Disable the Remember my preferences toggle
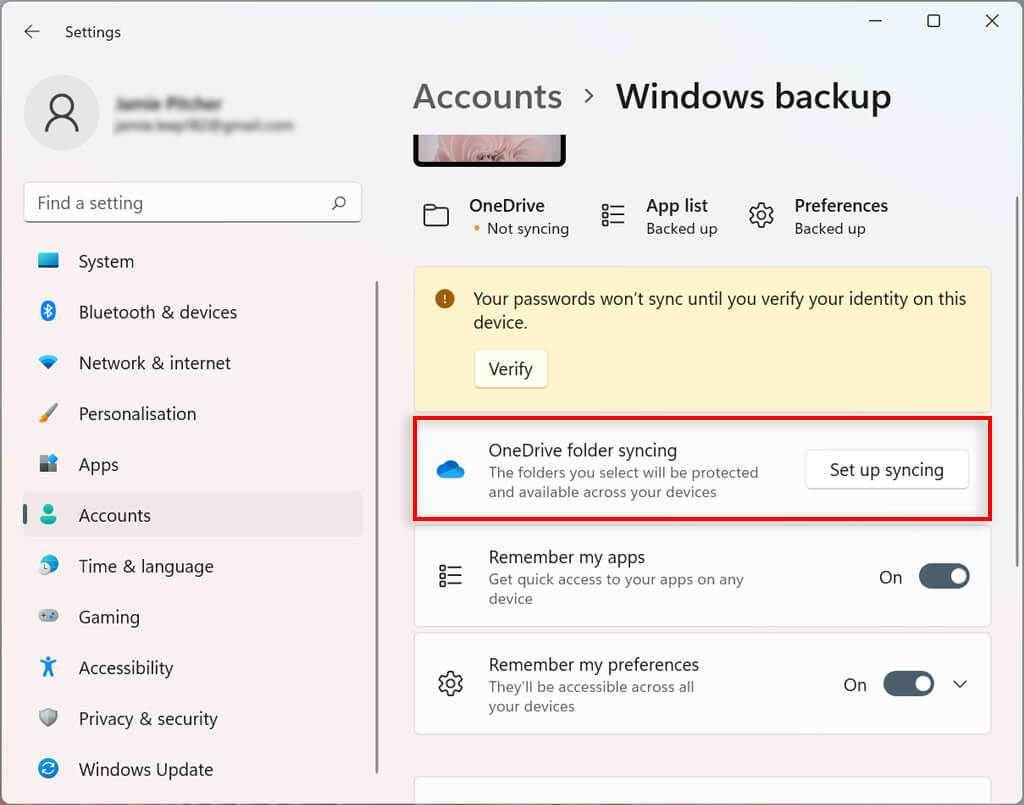1024x805 pixels. (908, 685)
